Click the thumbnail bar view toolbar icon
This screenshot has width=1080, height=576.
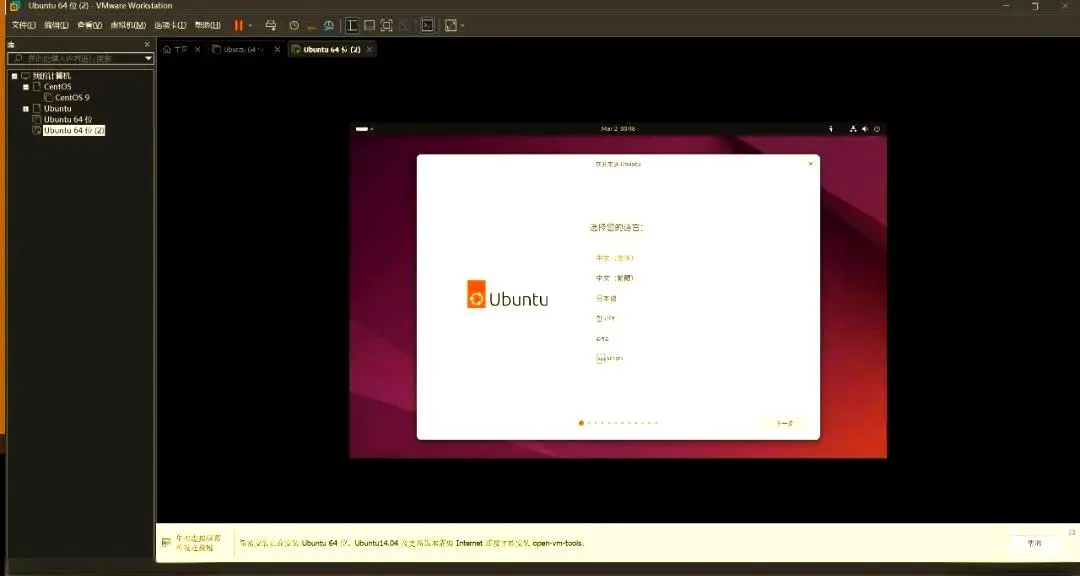coord(369,25)
